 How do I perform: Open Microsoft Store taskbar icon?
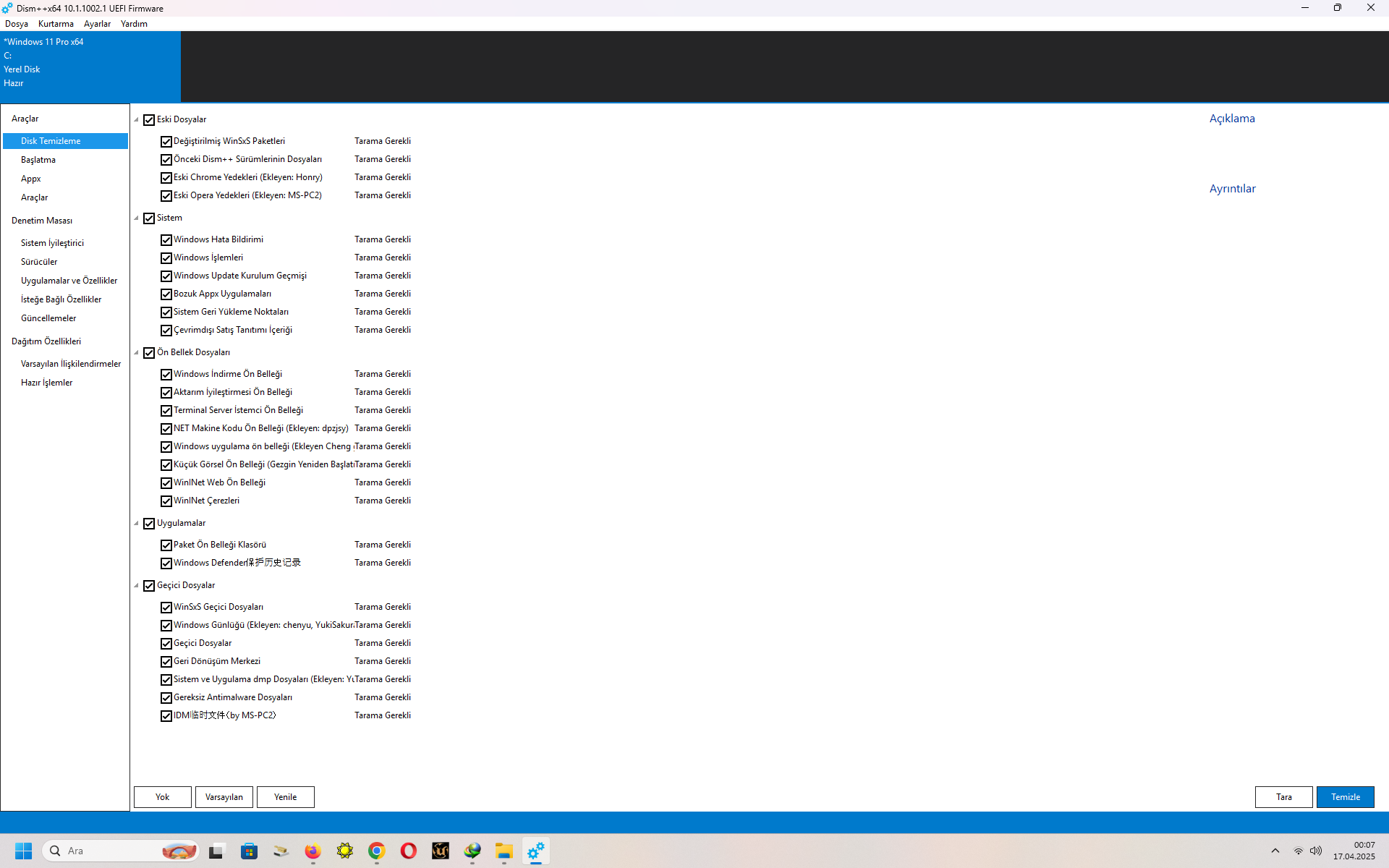pos(250,851)
